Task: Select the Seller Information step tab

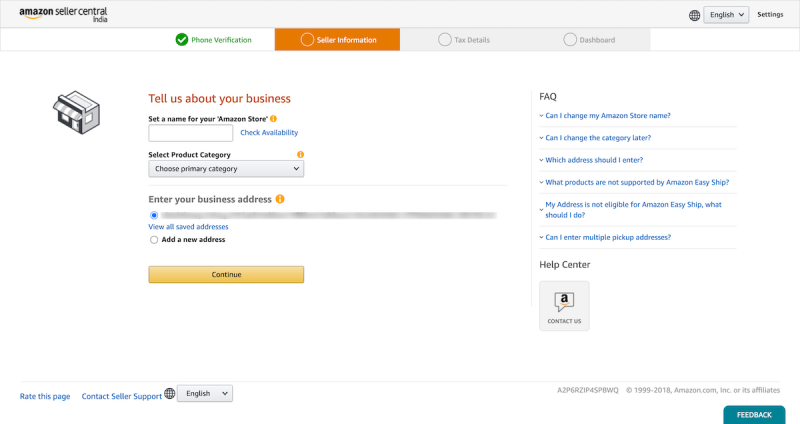Action: pyautogui.click(x=337, y=39)
